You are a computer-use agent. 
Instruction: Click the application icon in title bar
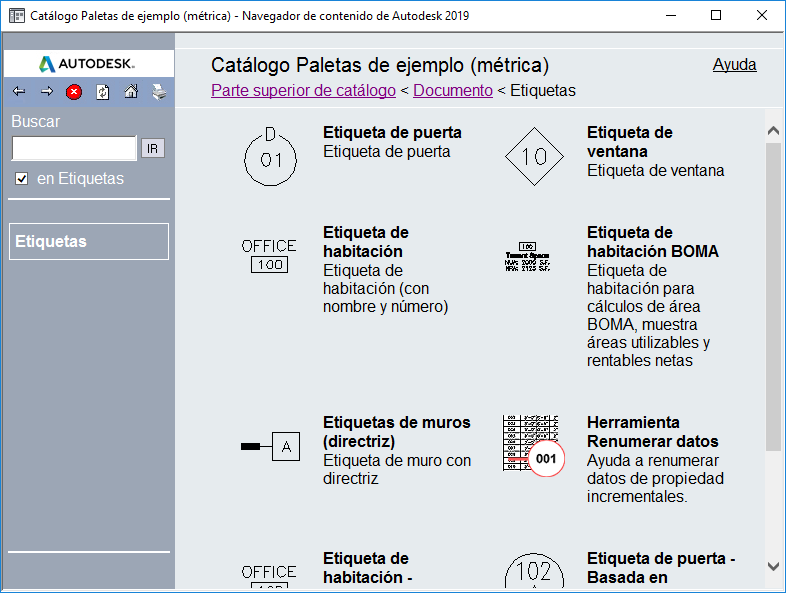click(x=17, y=16)
